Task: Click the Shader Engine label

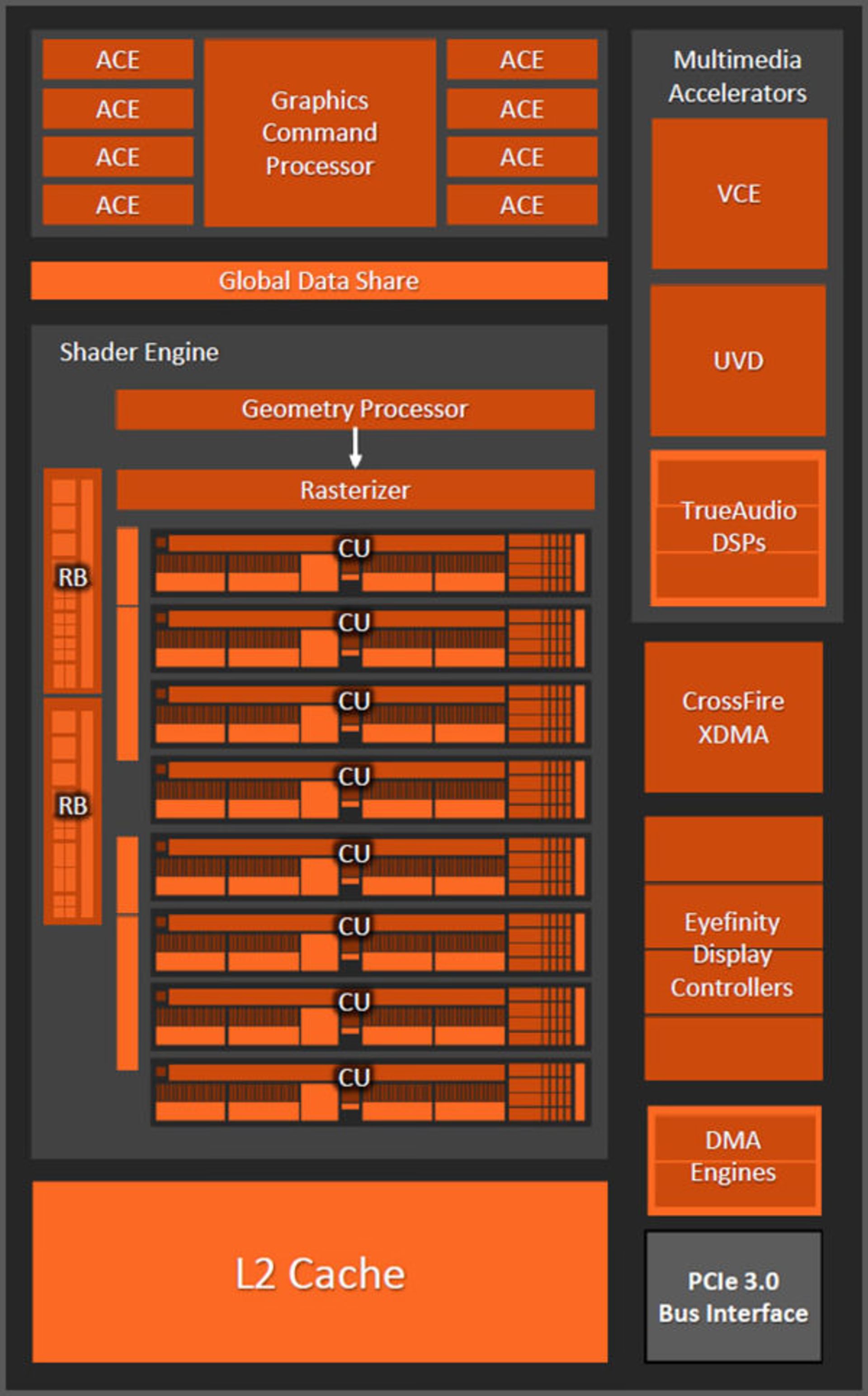Action: (139, 352)
